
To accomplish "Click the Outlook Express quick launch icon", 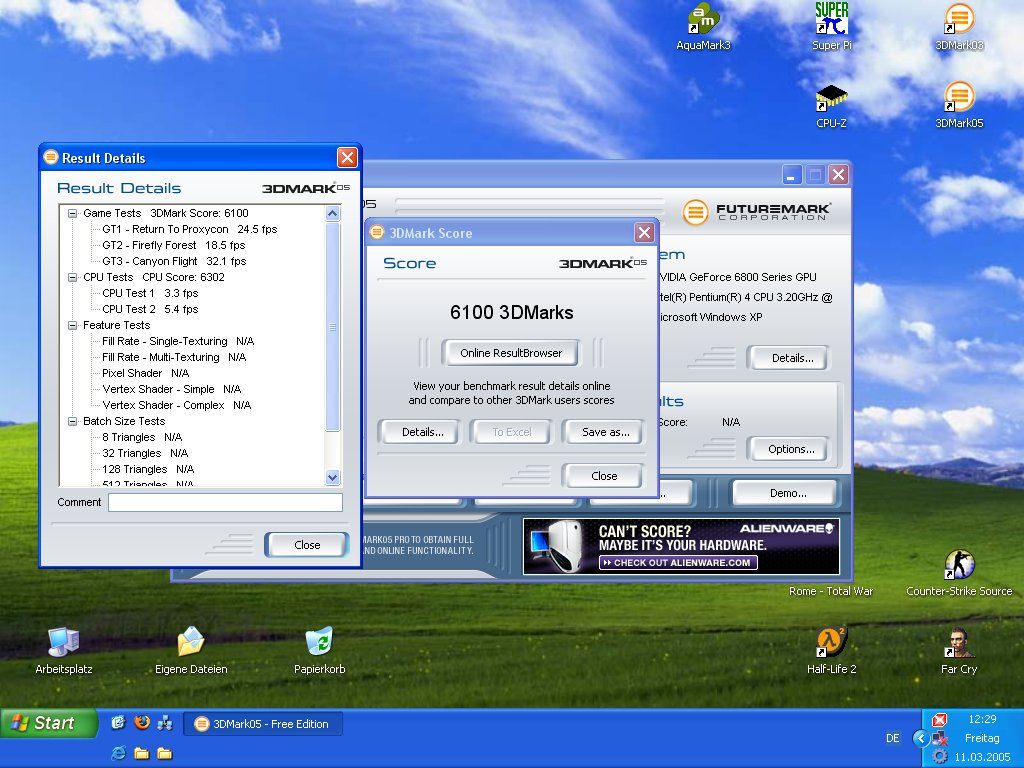I will click(118, 722).
